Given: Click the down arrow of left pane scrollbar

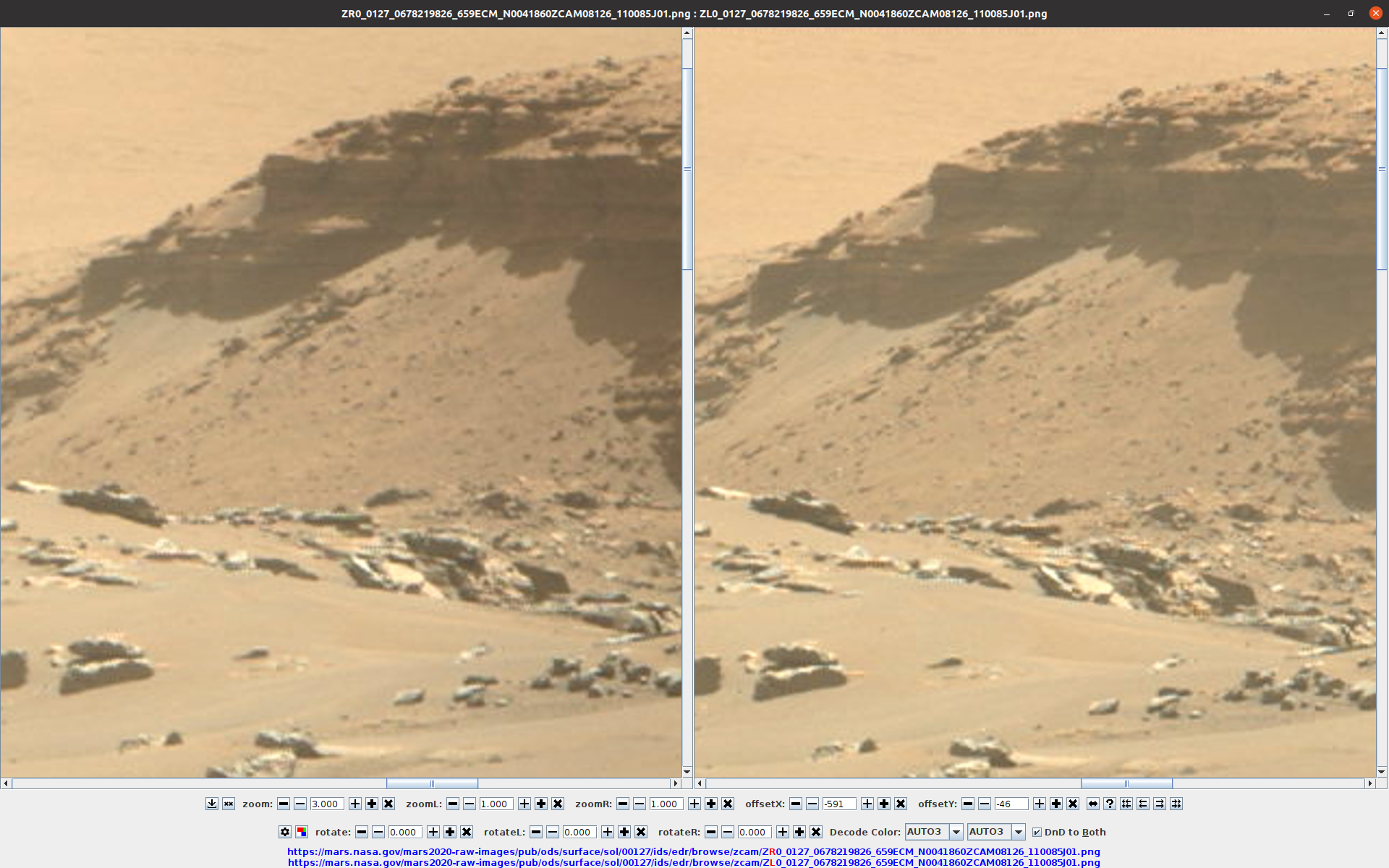Looking at the screenshot, I should [687, 772].
